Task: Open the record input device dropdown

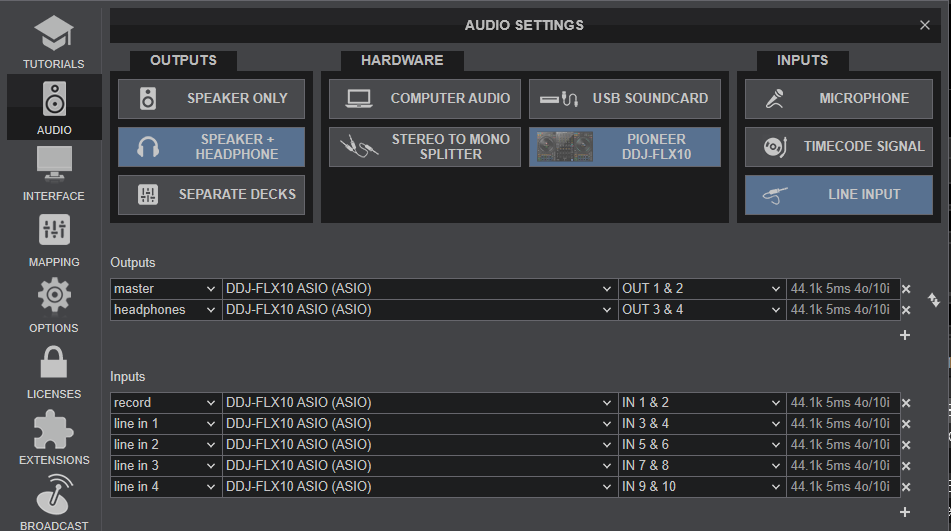Action: pyautogui.click(x=419, y=403)
